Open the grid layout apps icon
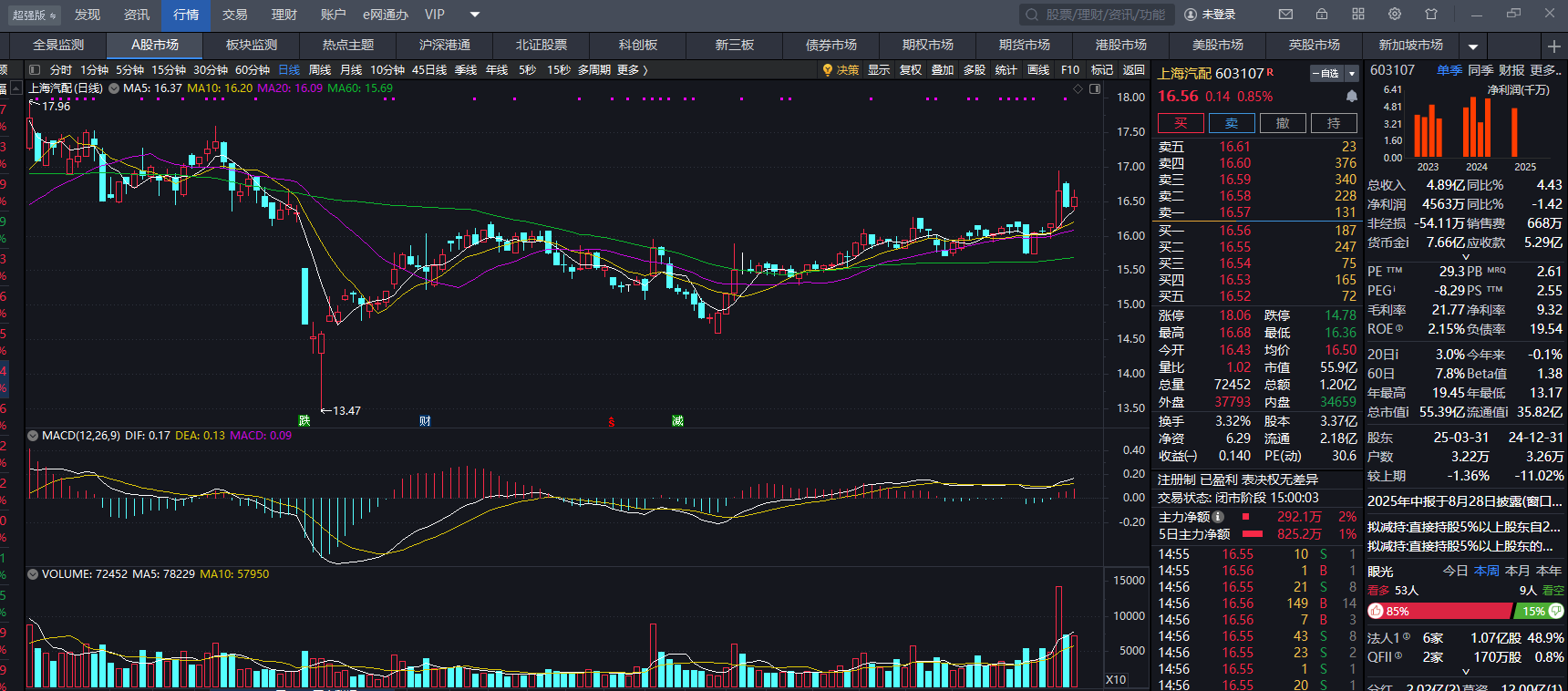Viewport: 1568px width, 691px height. click(1358, 14)
